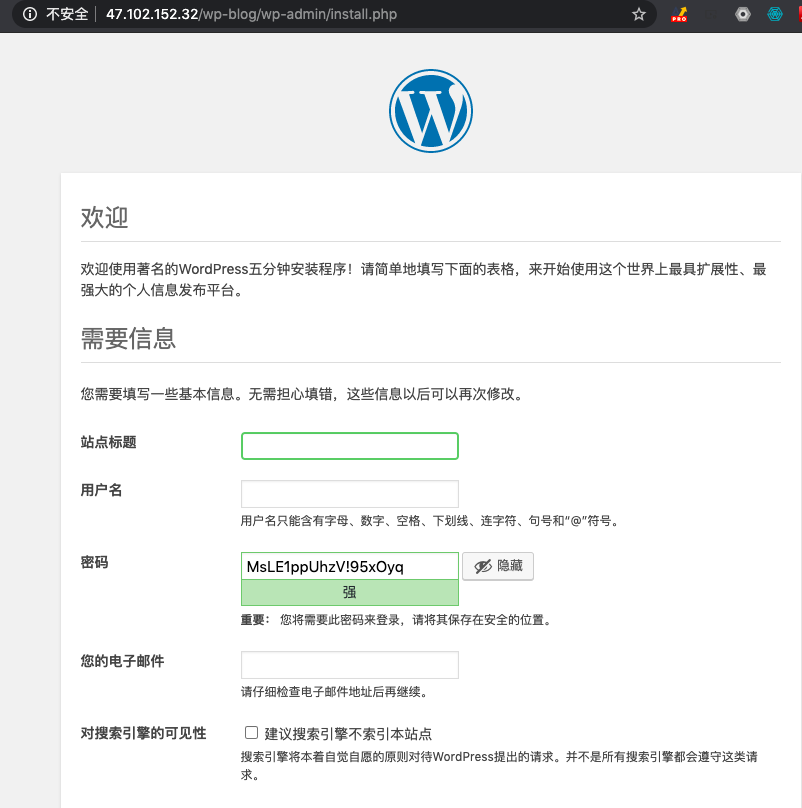Open the gray hexagon extension icon
This screenshot has height=808, width=802.
click(743, 14)
